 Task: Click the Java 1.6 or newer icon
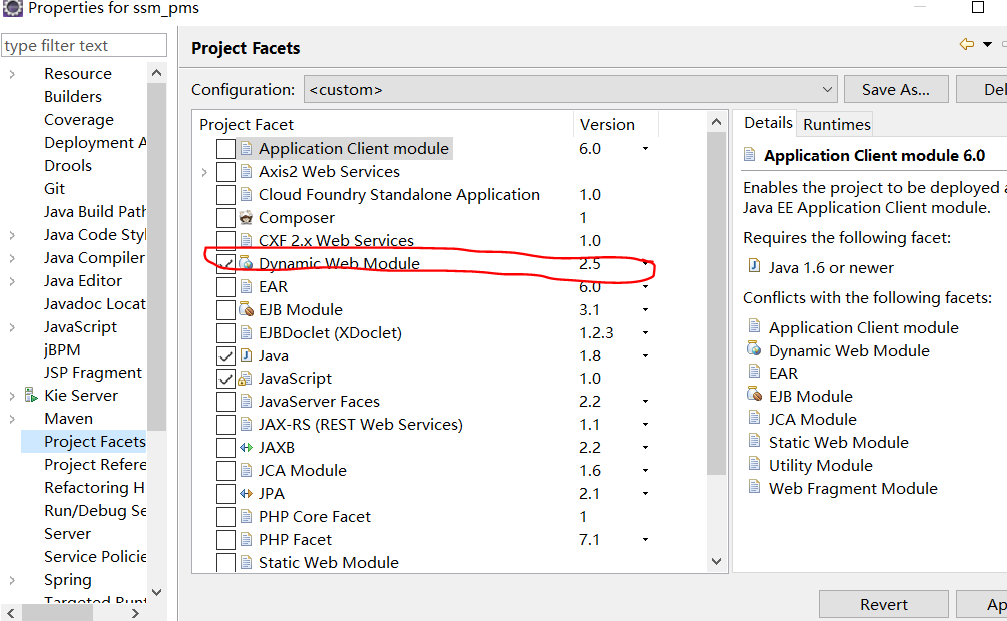pyautogui.click(x=755, y=266)
